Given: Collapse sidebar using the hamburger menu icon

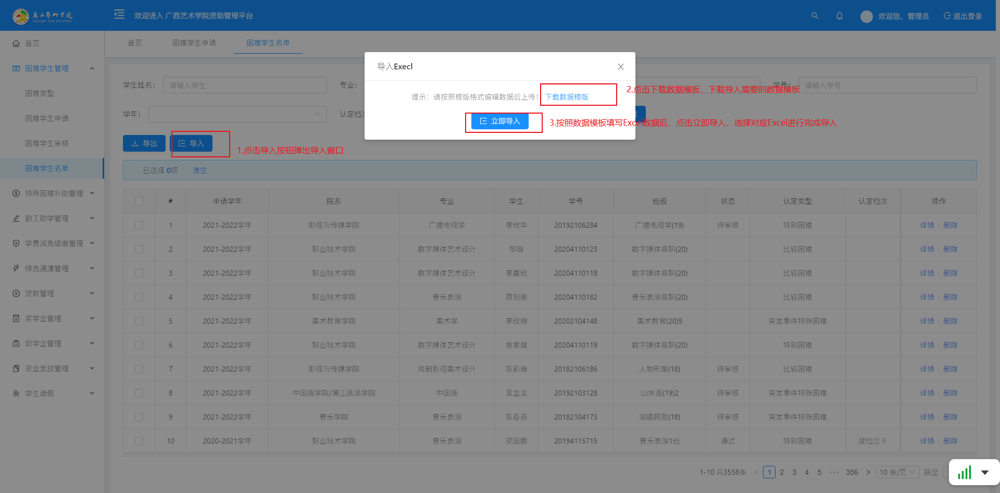Looking at the screenshot, I should 119,15.
